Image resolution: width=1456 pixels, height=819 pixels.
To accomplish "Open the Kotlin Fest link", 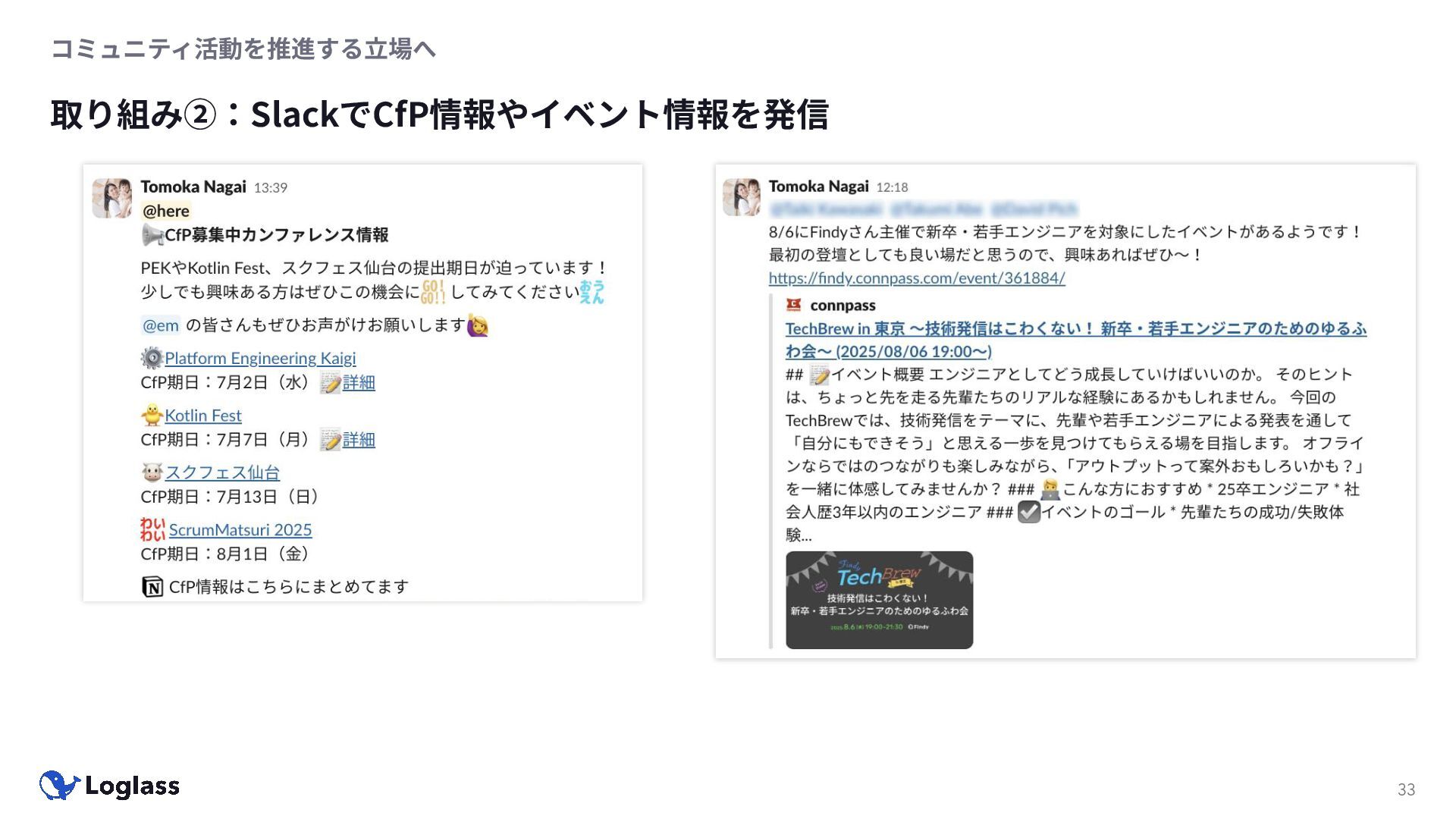I will (203, 416).
